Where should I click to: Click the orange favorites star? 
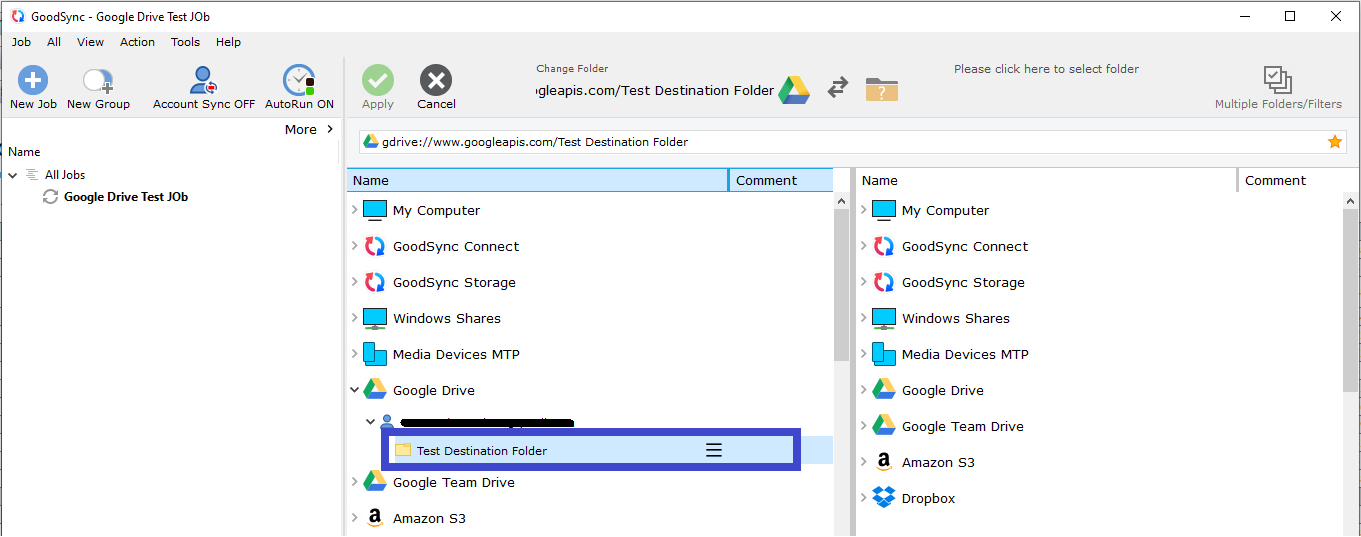point(1334,142)
